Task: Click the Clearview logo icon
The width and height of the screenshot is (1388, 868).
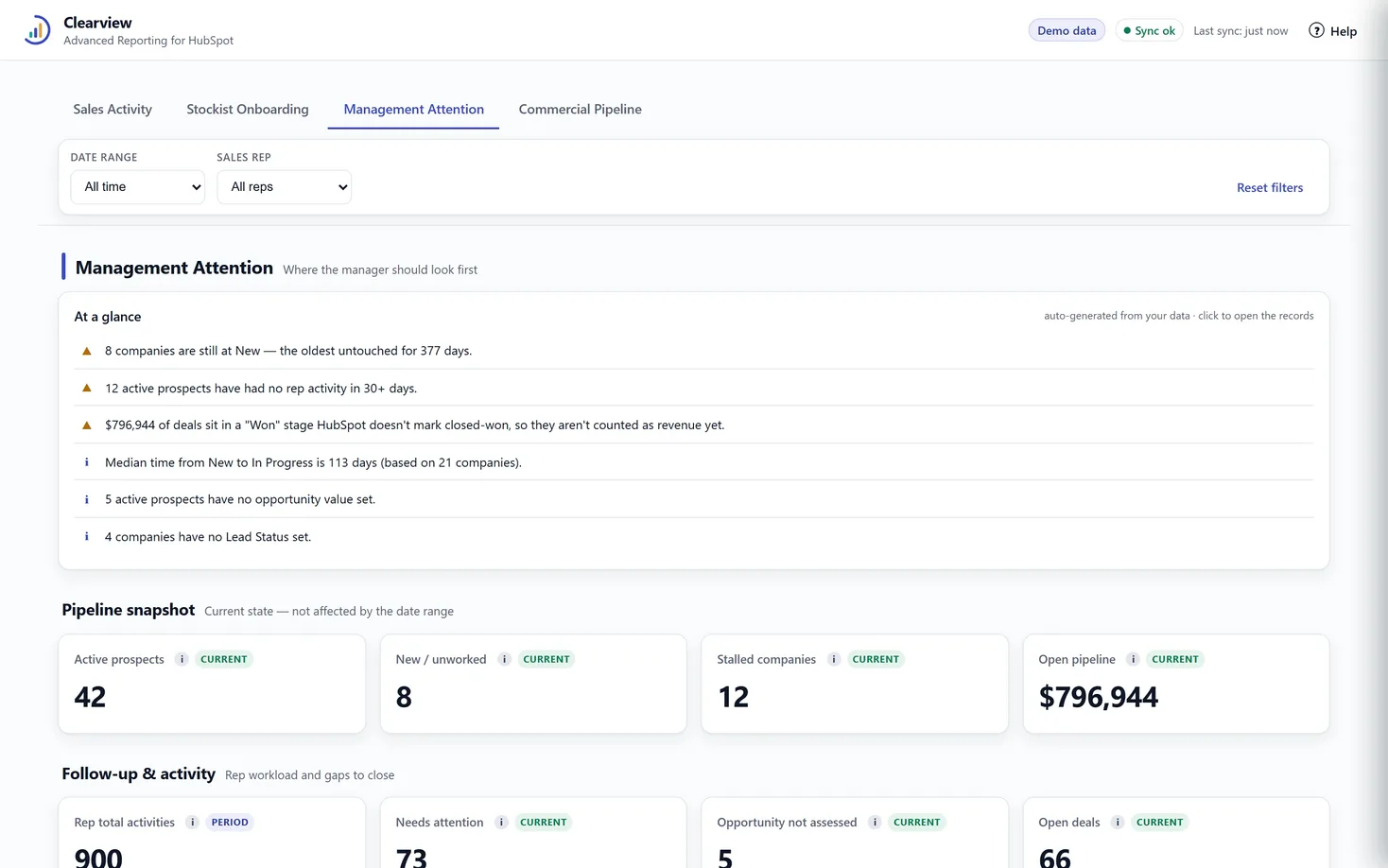Action: 37,30
